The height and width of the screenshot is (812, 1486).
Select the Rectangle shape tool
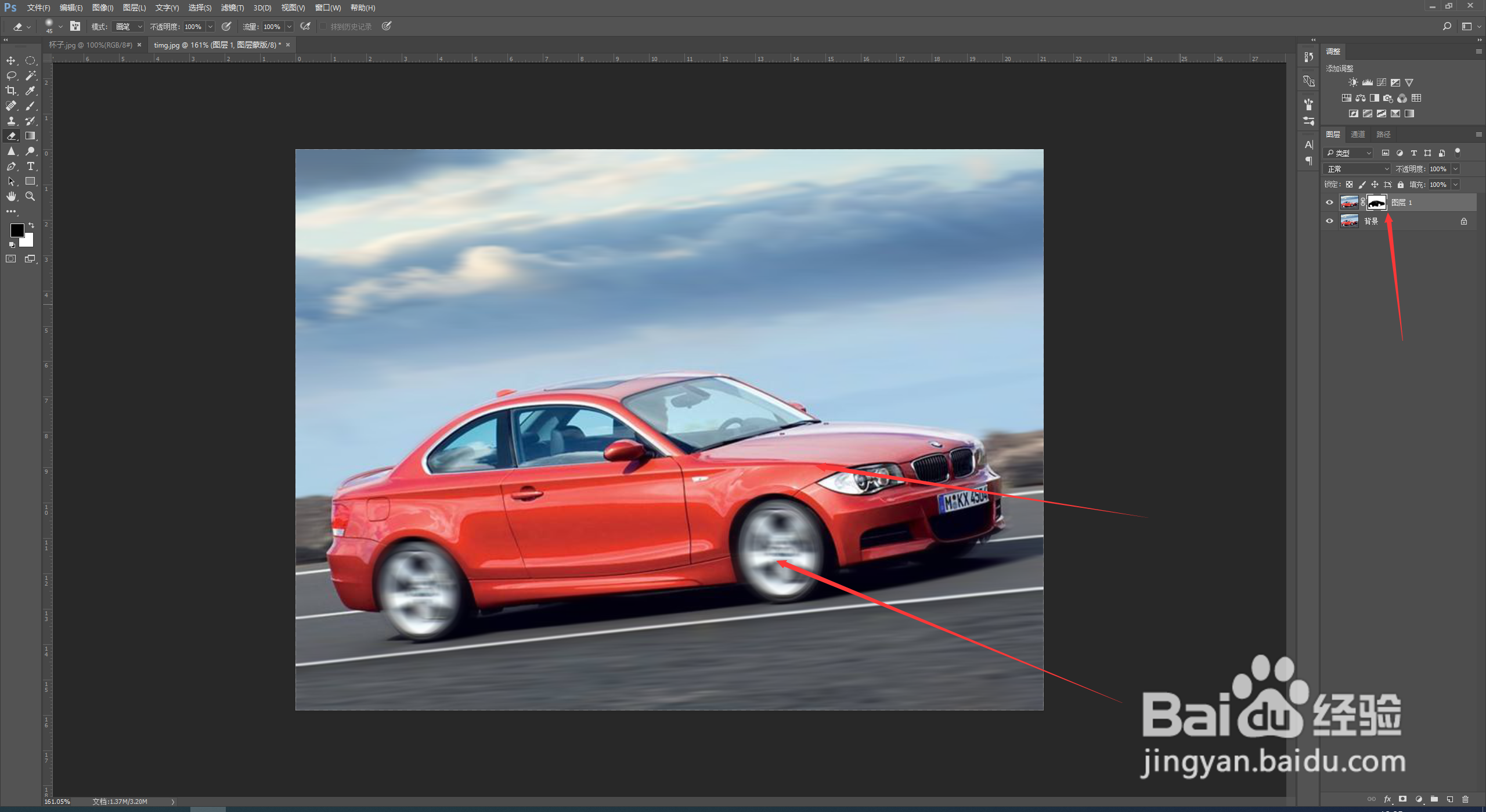tap(30, 181)
